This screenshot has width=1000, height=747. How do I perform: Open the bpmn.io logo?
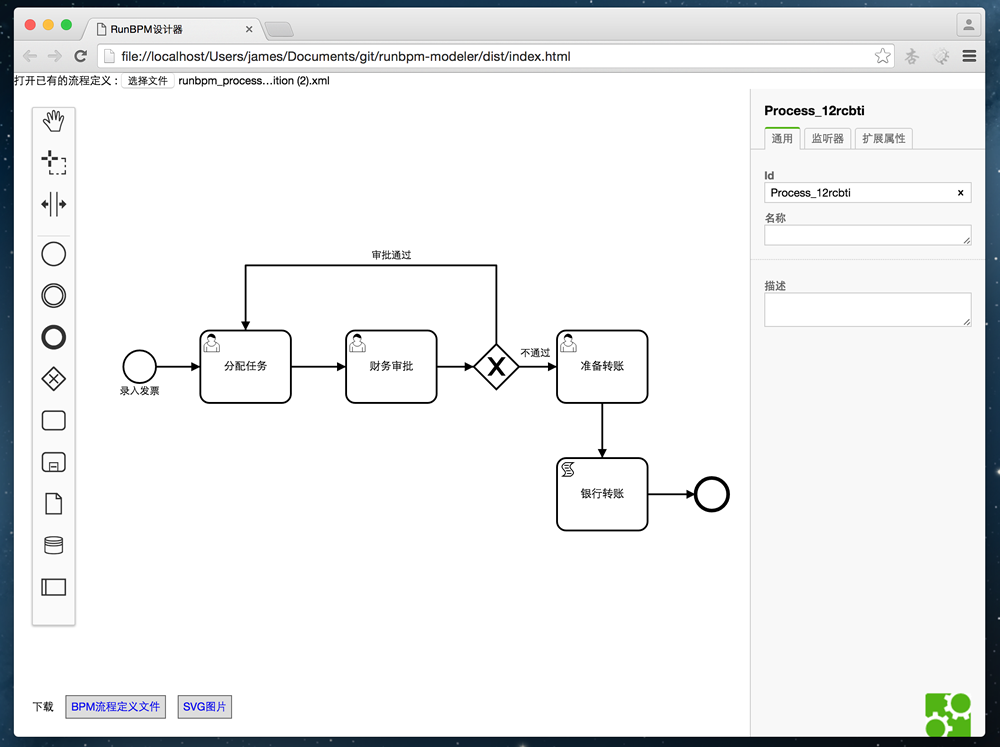coord(948,715)
